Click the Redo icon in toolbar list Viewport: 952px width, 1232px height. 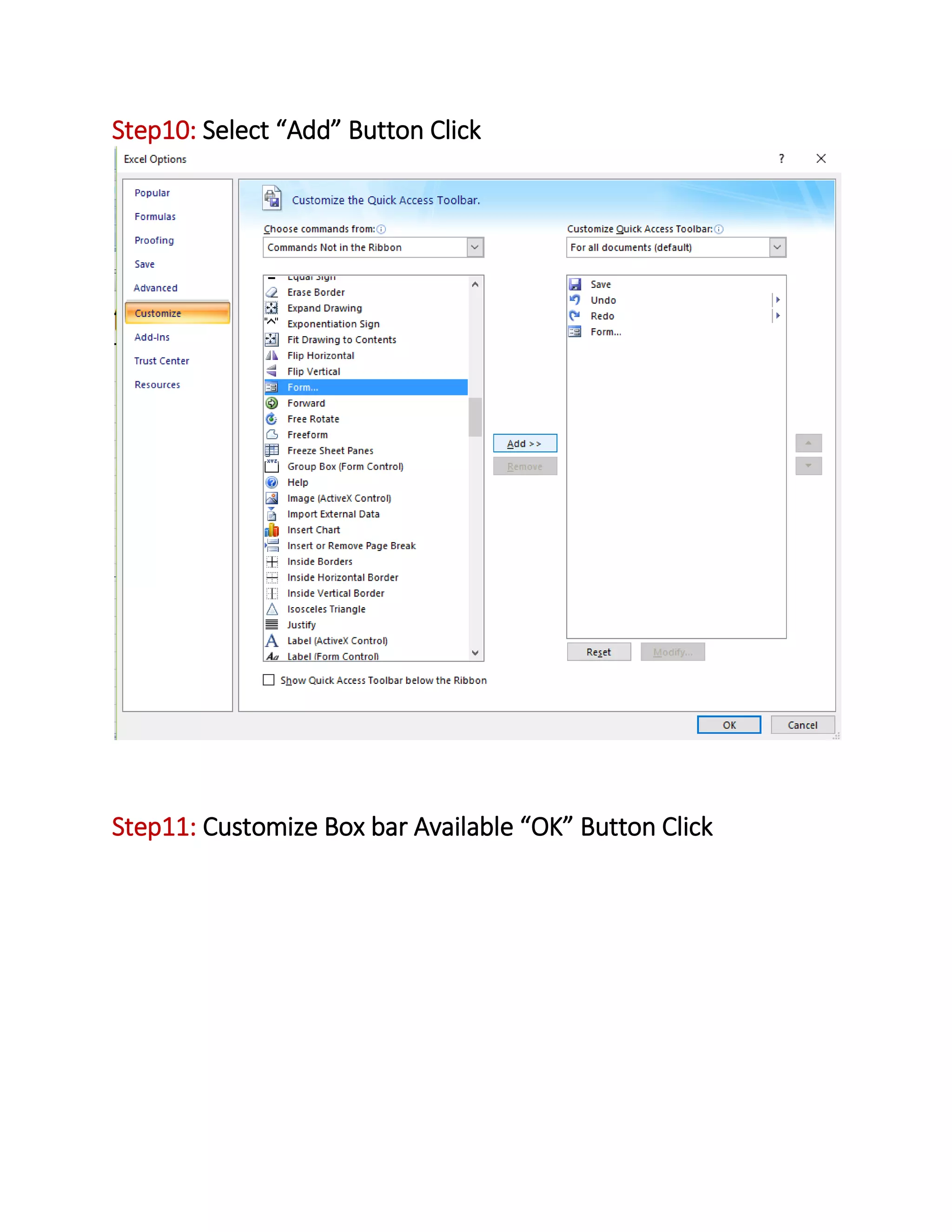575,316
